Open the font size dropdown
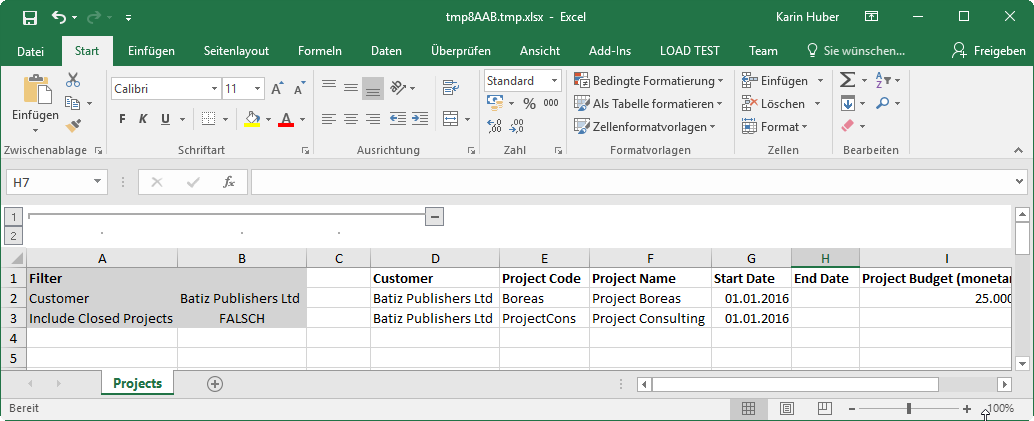 (258, 88)
